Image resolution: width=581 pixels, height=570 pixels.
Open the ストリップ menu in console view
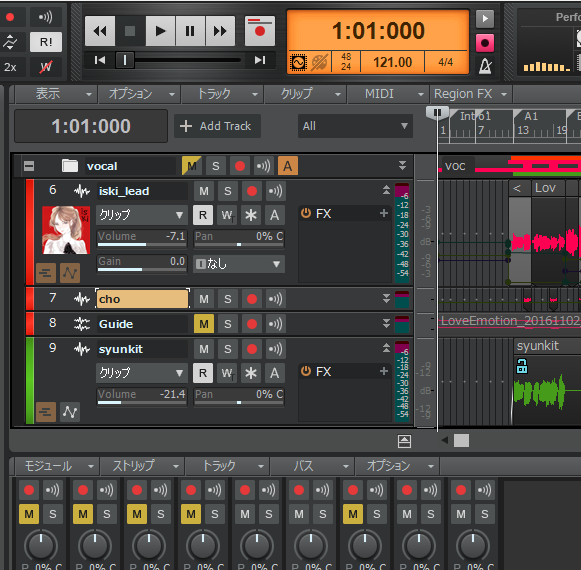click(143, 466)
